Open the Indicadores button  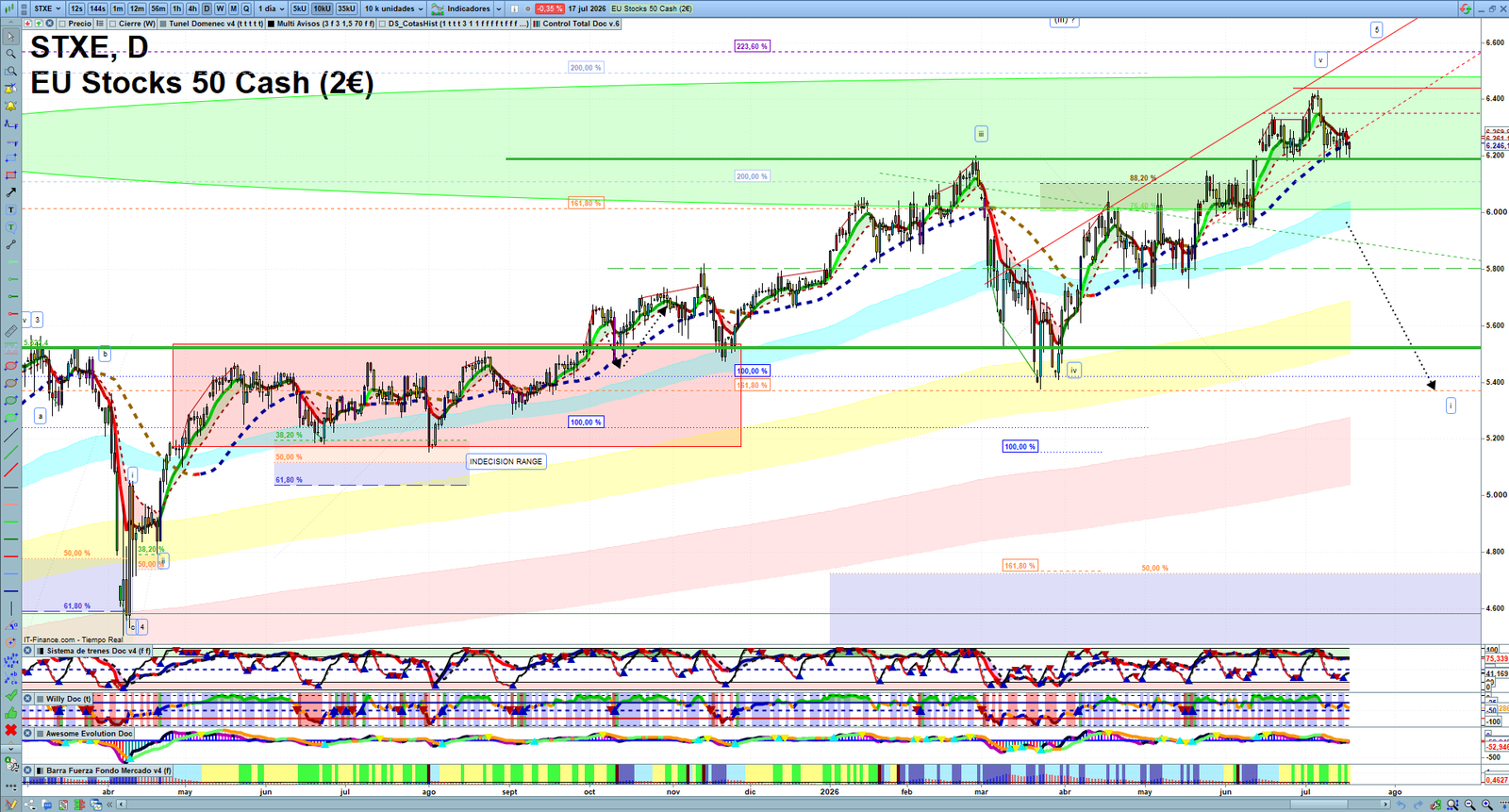click(462, 8)
